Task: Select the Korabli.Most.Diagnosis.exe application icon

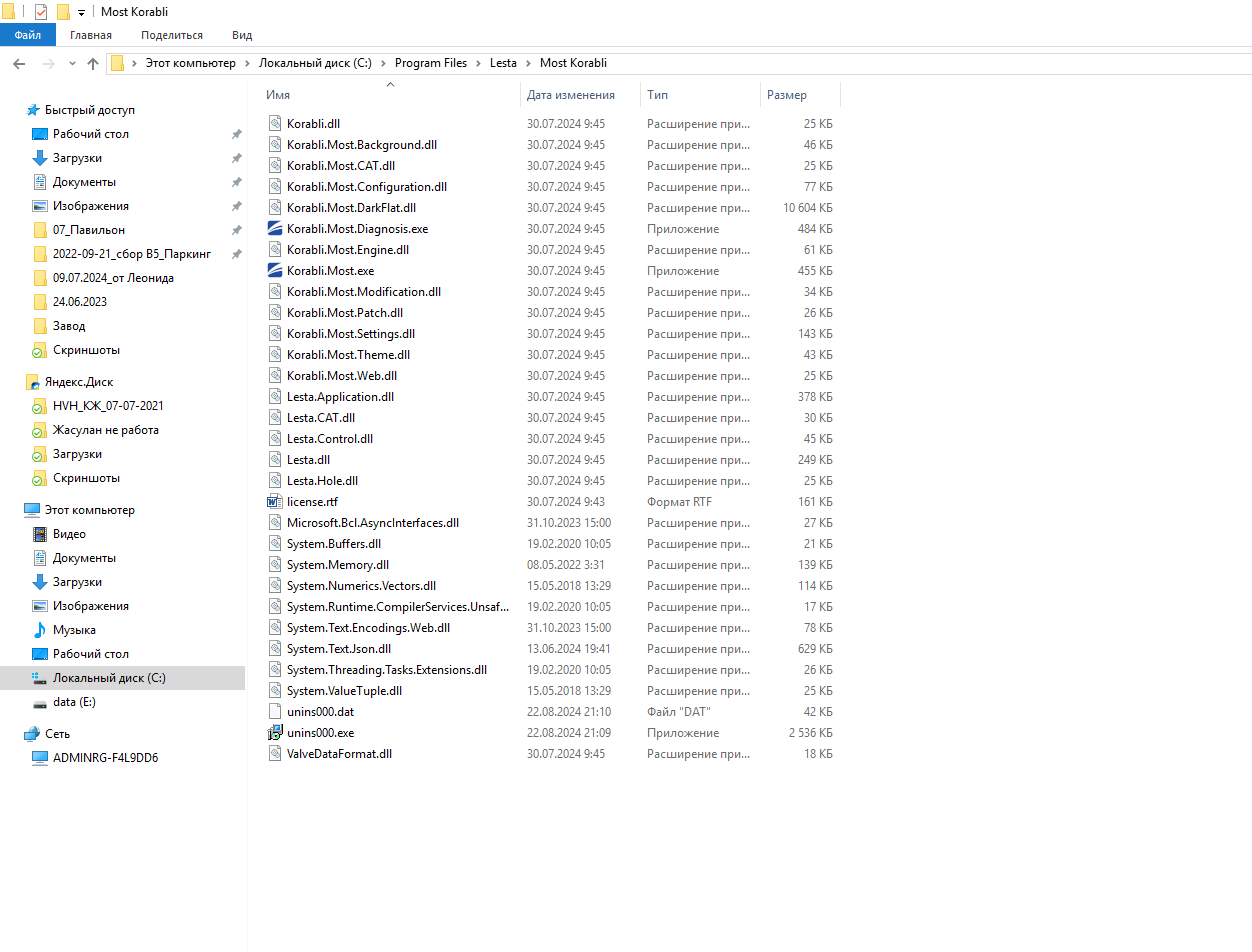Action: [275, 229]
